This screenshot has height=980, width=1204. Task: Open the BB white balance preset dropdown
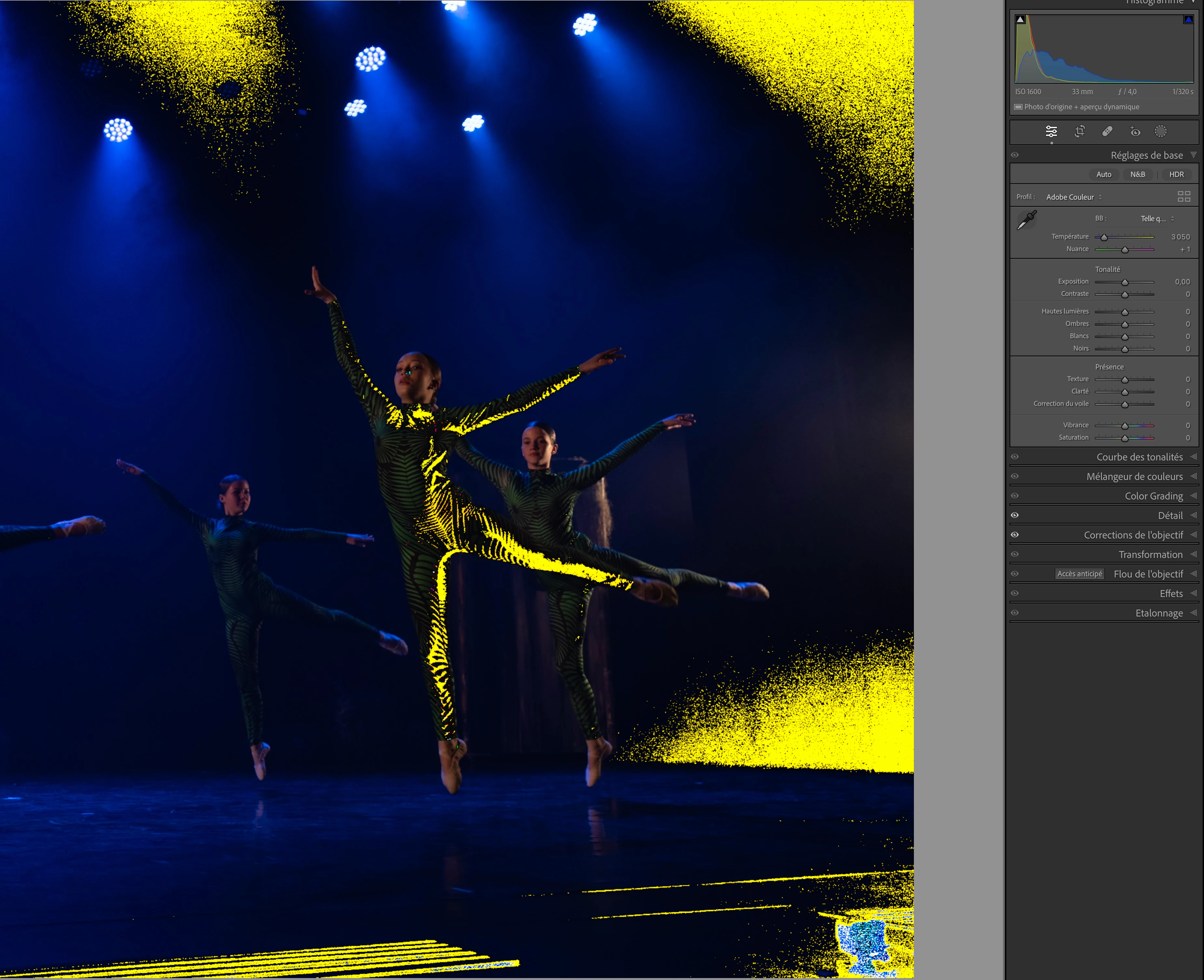tap(1157, 219)
